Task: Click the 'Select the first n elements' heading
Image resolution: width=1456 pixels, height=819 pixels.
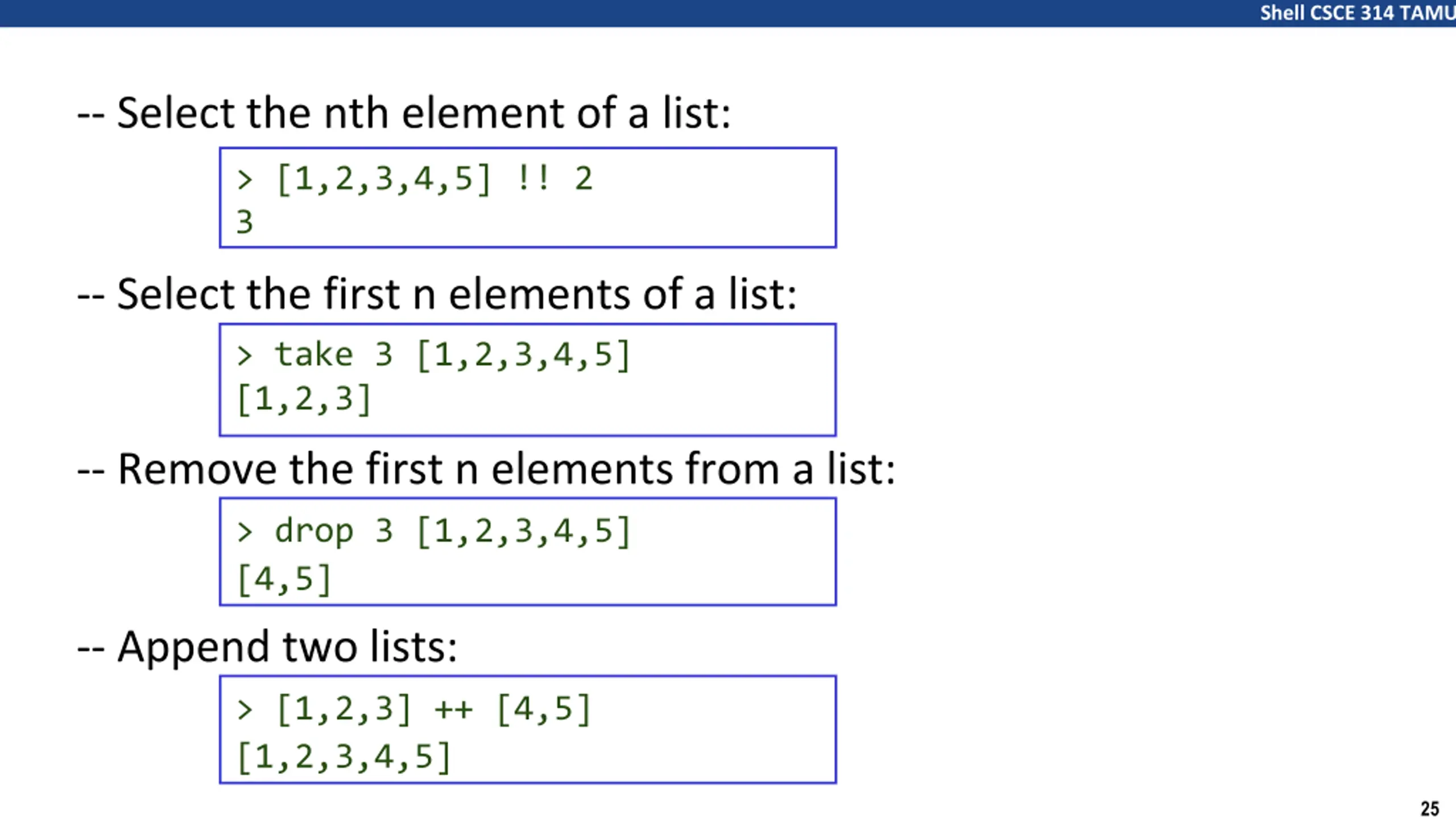Action: [437, 294]
